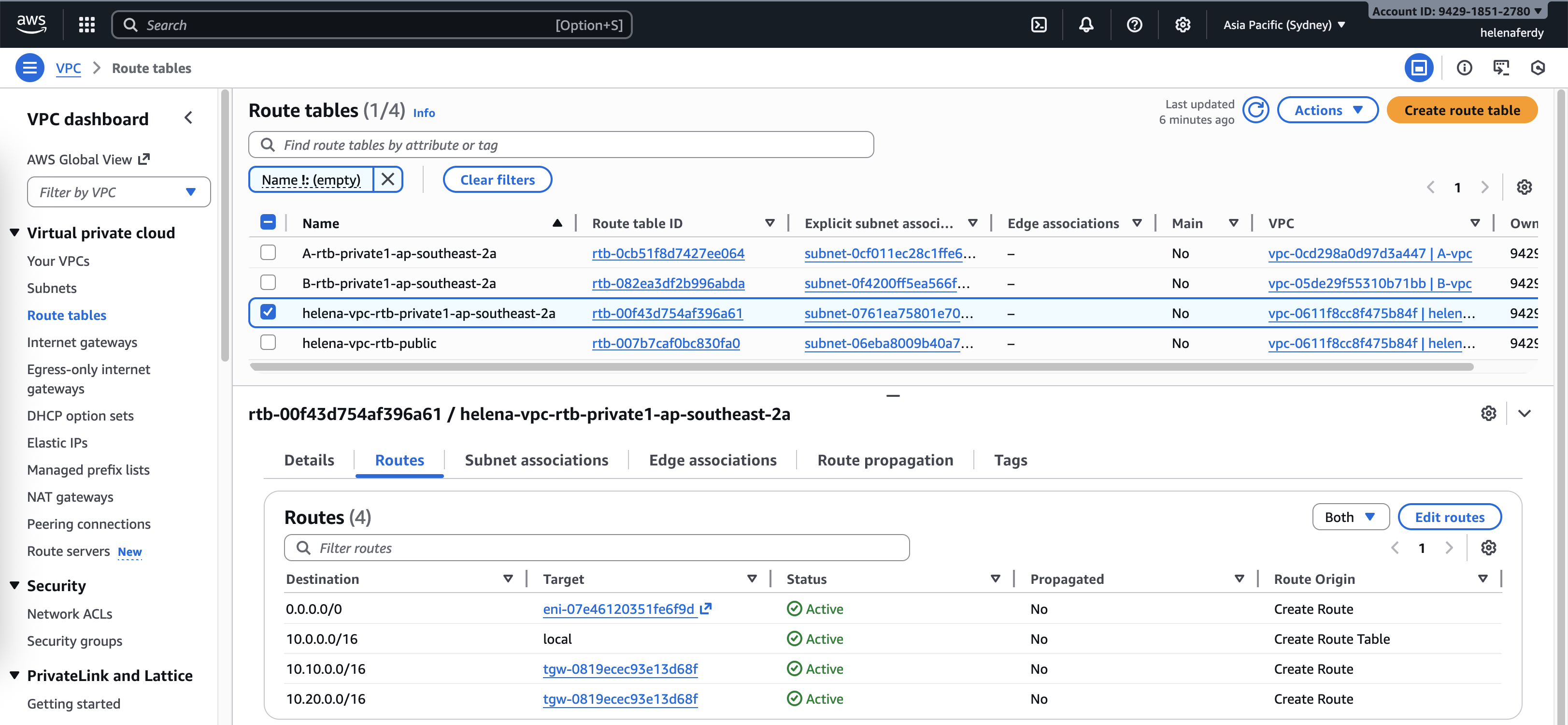Open the tgw-0819ecec93e13d68f link for 10.10.0.0/16
This screenshot has height=725, width=1568.
pyautogui.click(x=620, y=669)
